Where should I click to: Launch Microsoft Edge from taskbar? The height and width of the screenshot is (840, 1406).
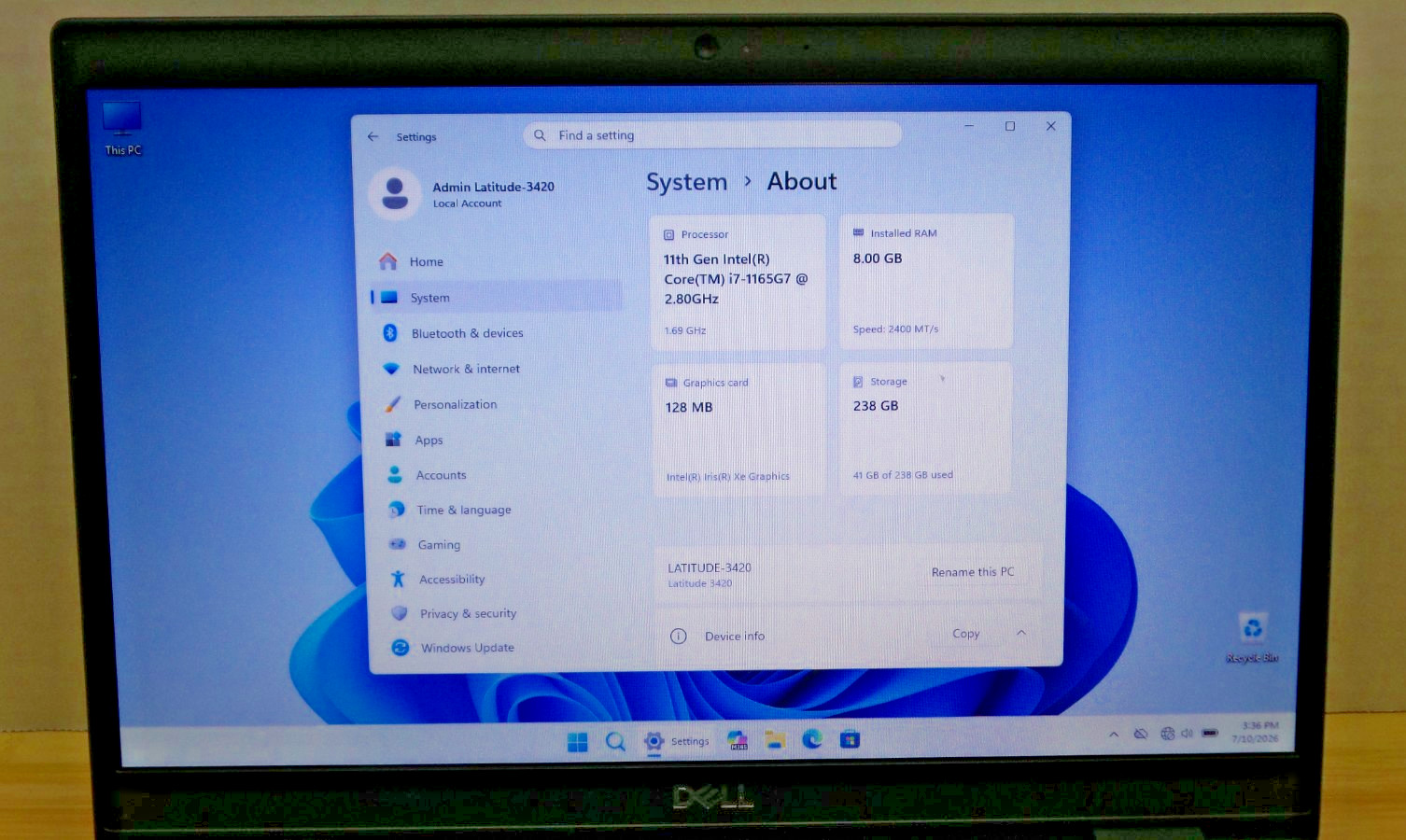click(812, 739)
